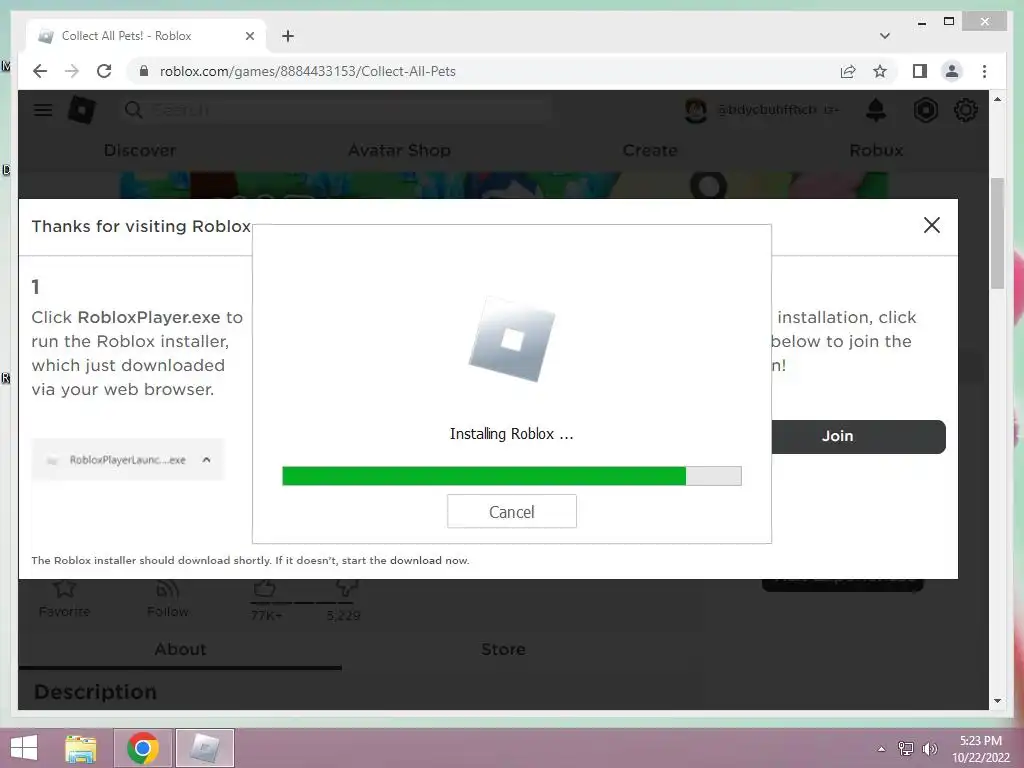
Task: Open Chrome profile avatar
Action: [952, 71]
